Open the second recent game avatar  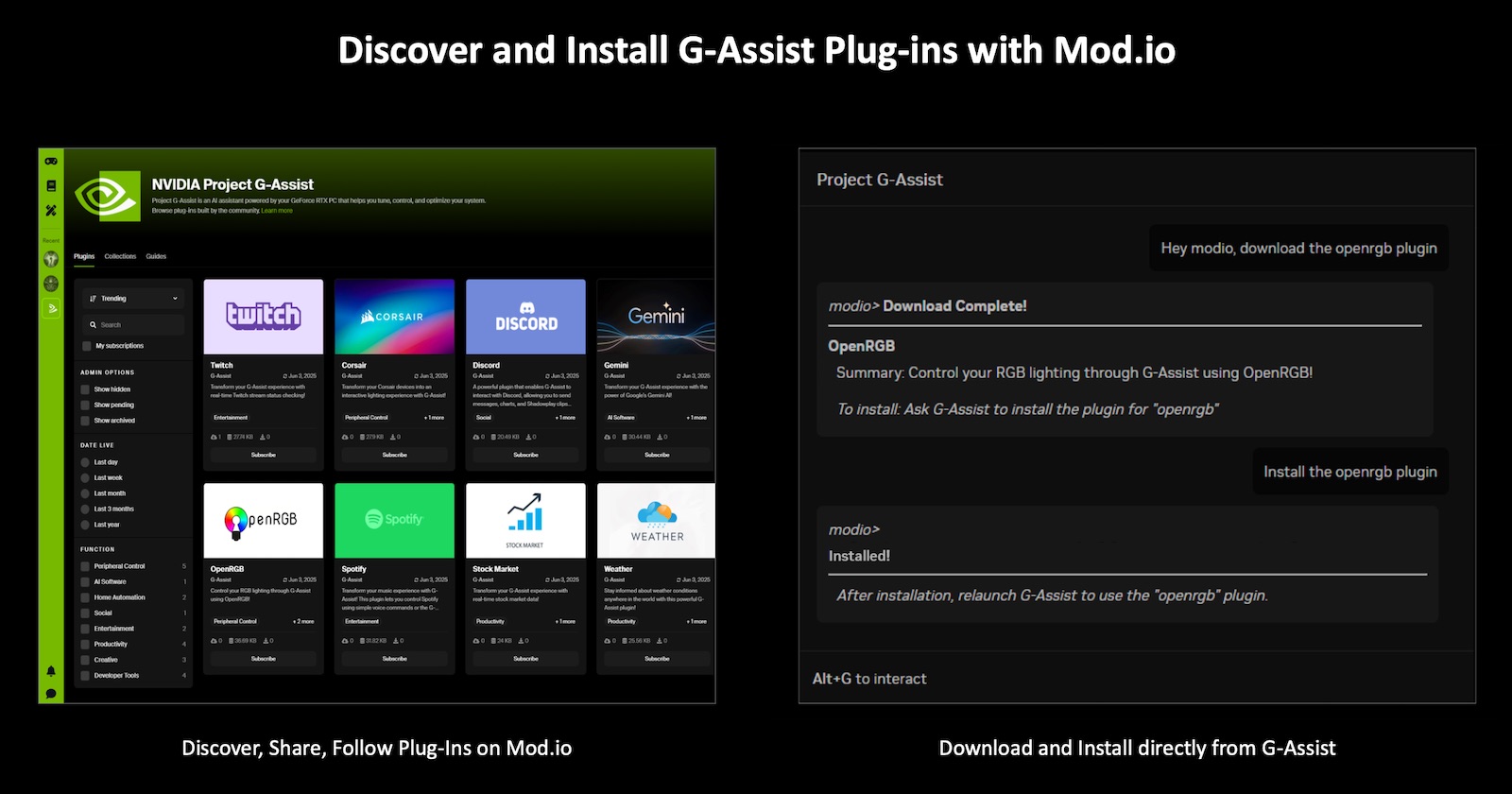coord(51,284)
